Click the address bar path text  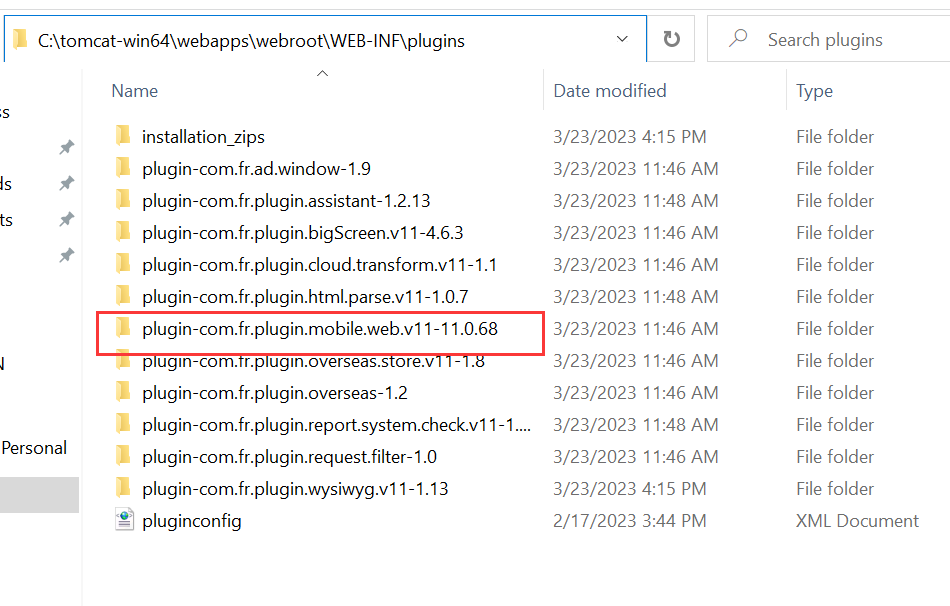[x=251, y=41]
